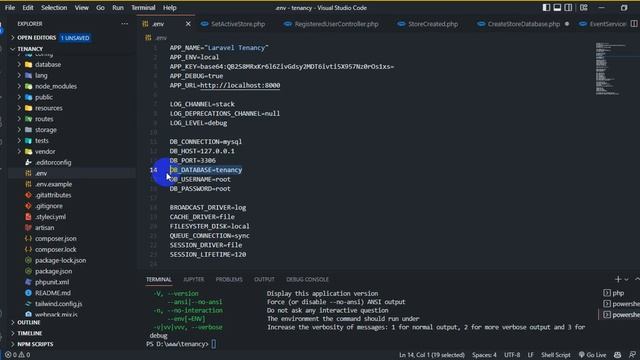Toggle the primary side bar layout icon
The width and height of the screenshot is (640, 360).
[546, 7]
